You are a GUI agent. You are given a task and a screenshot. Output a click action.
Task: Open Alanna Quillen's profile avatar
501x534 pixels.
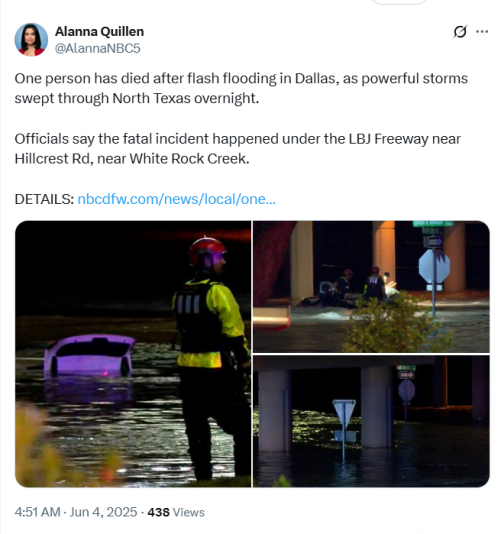pos(31,40)
